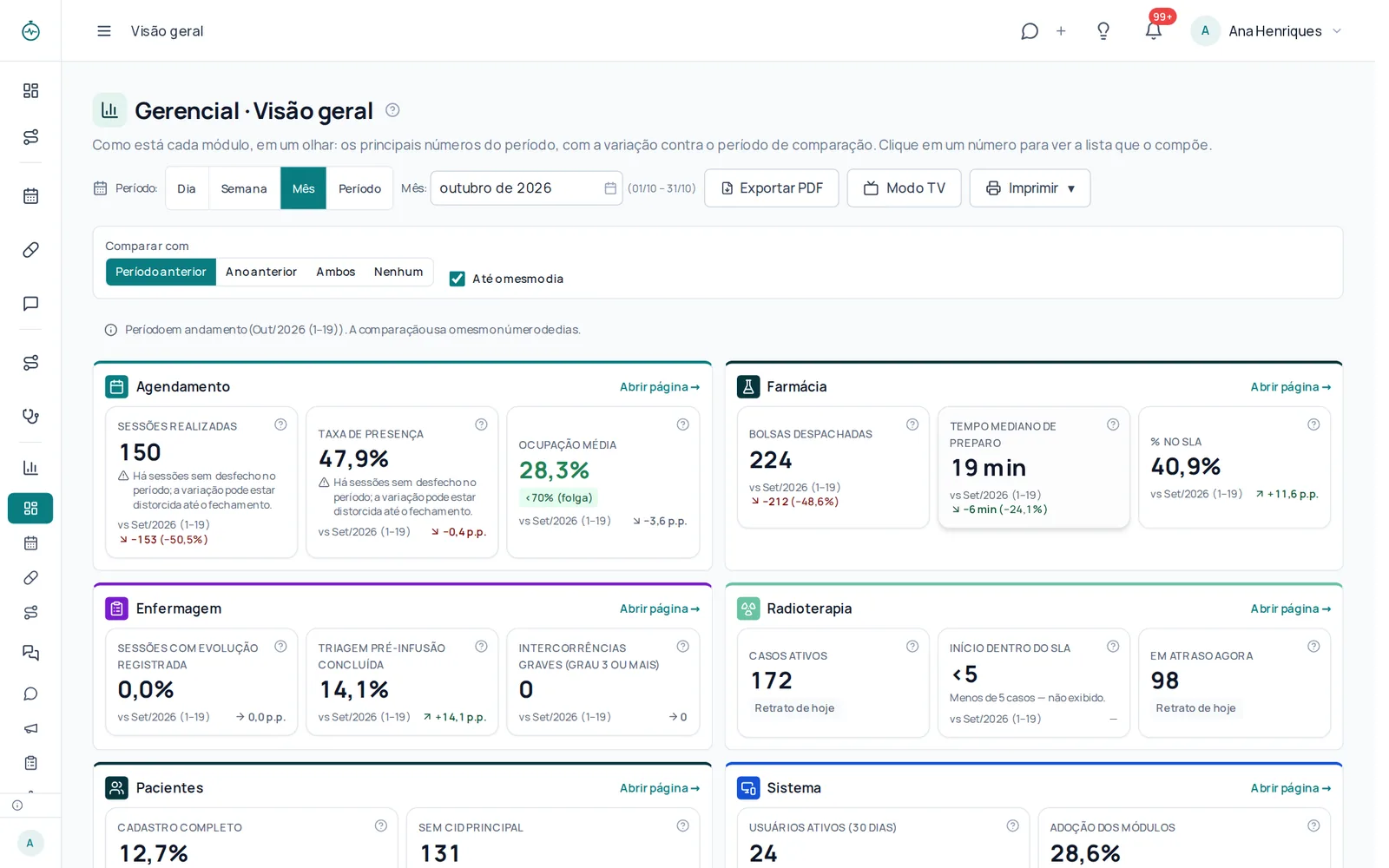The height and width of the screenshot is (868, 1389).
Task: Show help for Casos Ativos card
Action: coord(912,646)
